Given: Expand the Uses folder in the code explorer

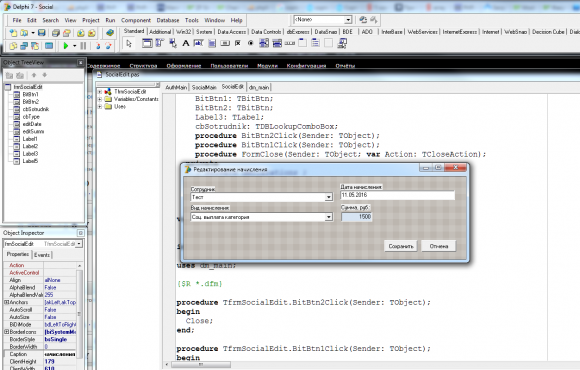Looking at the screenshot, I should click(x=100, y=107).
